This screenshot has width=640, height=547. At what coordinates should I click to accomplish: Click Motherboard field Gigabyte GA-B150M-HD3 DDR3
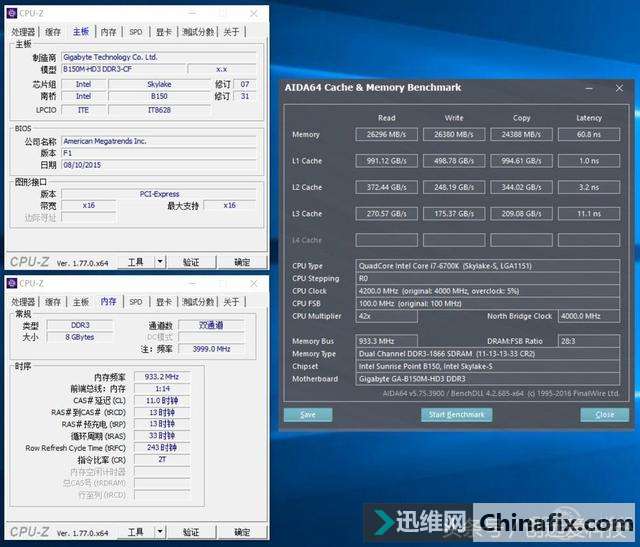(488, 379)
